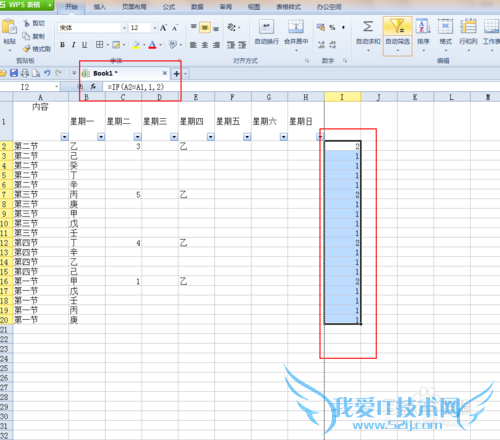The image size is (500, 440).
Task: Toggle Bold formatting
Action: pyautogui.click(x=62, y=45)
